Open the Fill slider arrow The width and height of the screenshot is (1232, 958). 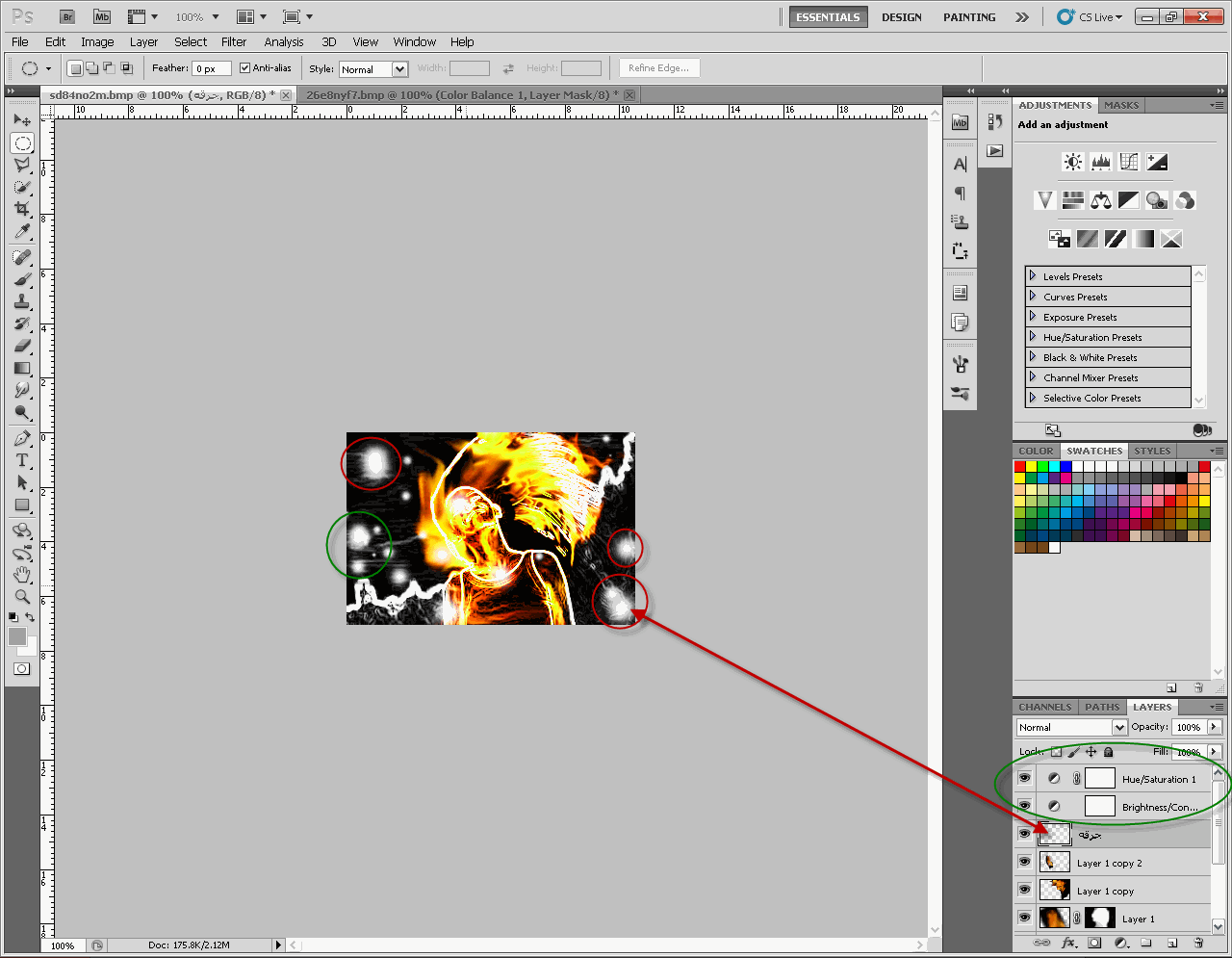[1215, 752]
